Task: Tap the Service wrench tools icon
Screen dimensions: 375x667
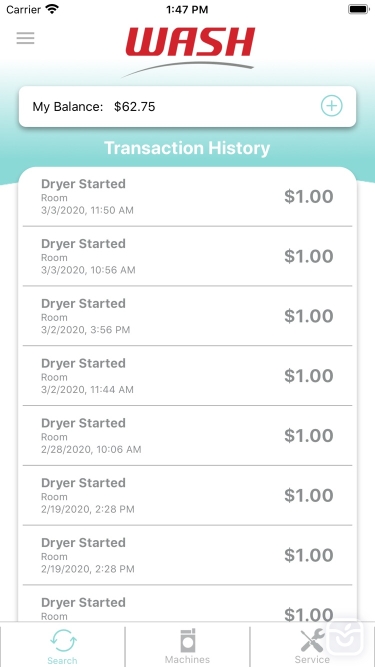Action: point(312,641)
